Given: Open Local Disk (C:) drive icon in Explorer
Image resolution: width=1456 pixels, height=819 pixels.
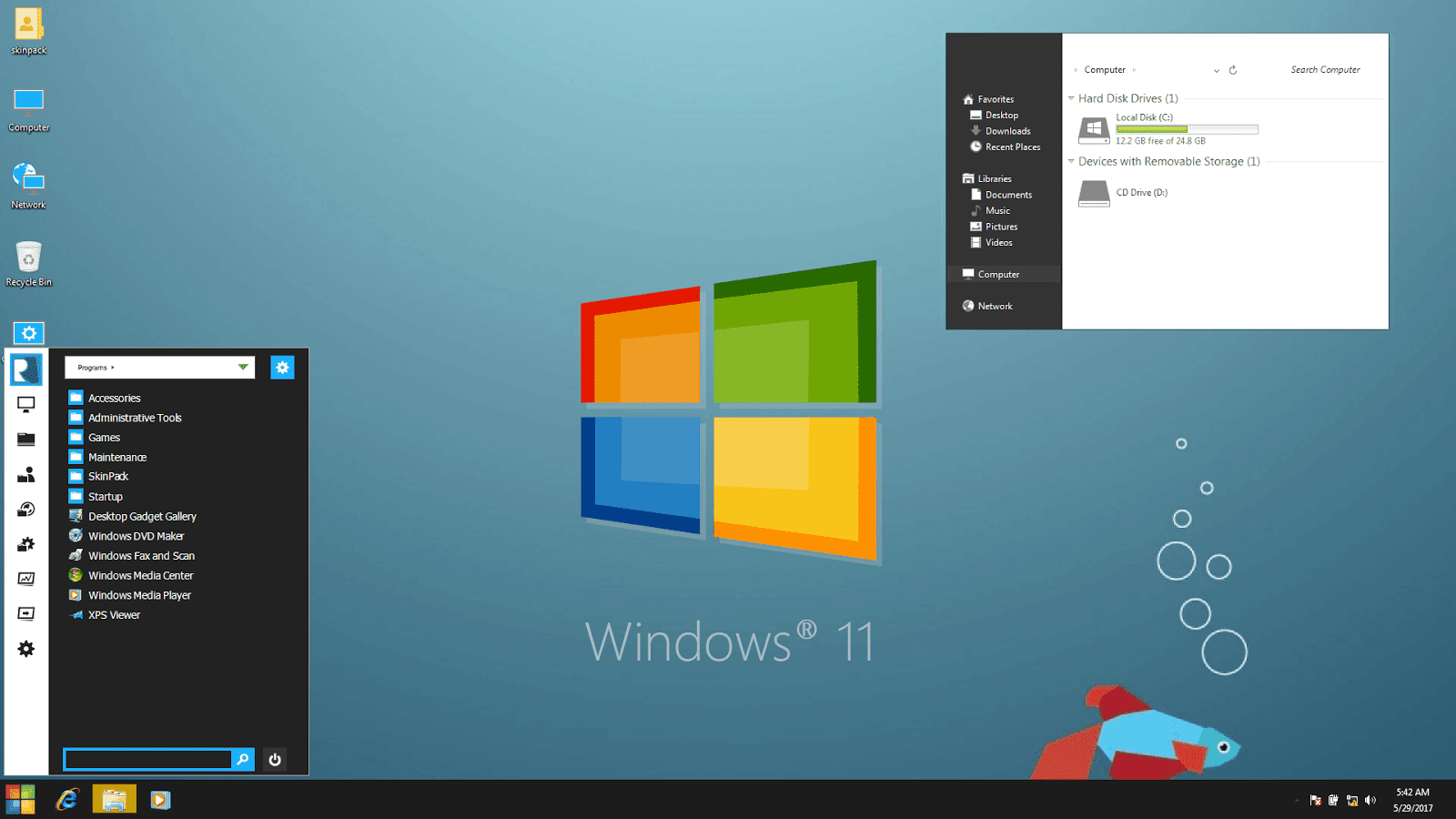Looking at the screenshot, I should tap(1094, 130).
